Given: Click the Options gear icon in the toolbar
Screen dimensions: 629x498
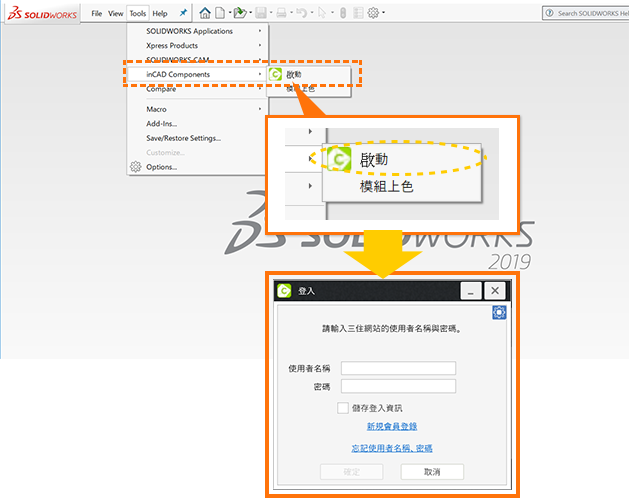Looking at the screenshot, I should click(373, 13).
